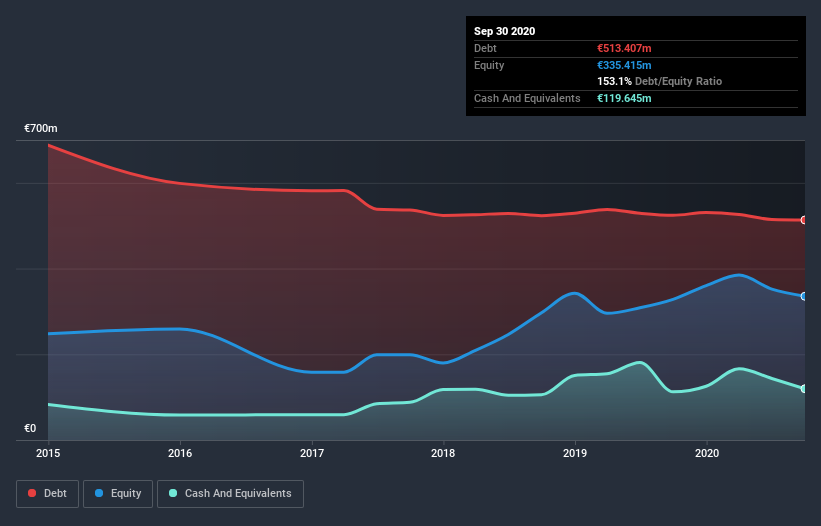This screenshot has width=821, height=526.
Task: Toggle the Cash And Equivalents legend button
Action: tap(230, 494)
